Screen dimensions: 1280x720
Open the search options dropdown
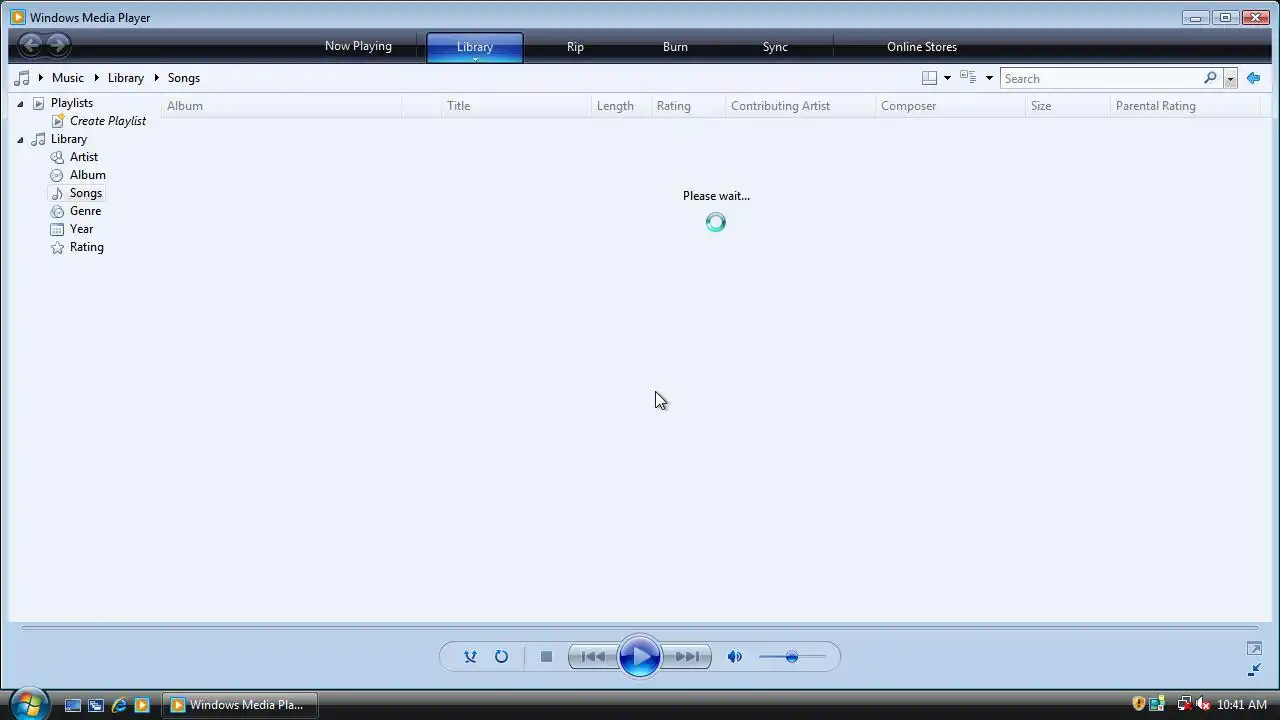(x=1231, y=78)
